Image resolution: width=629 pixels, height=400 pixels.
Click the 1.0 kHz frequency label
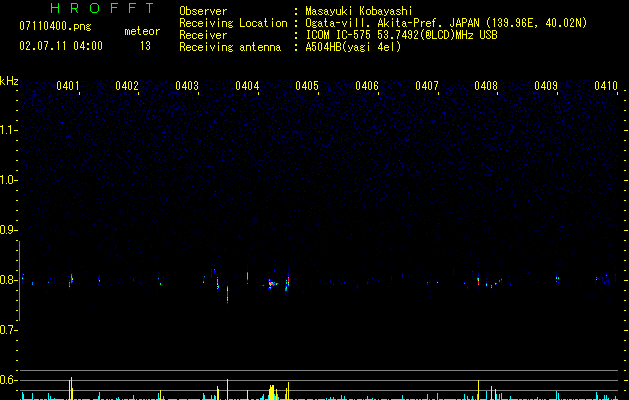(8, 180)
